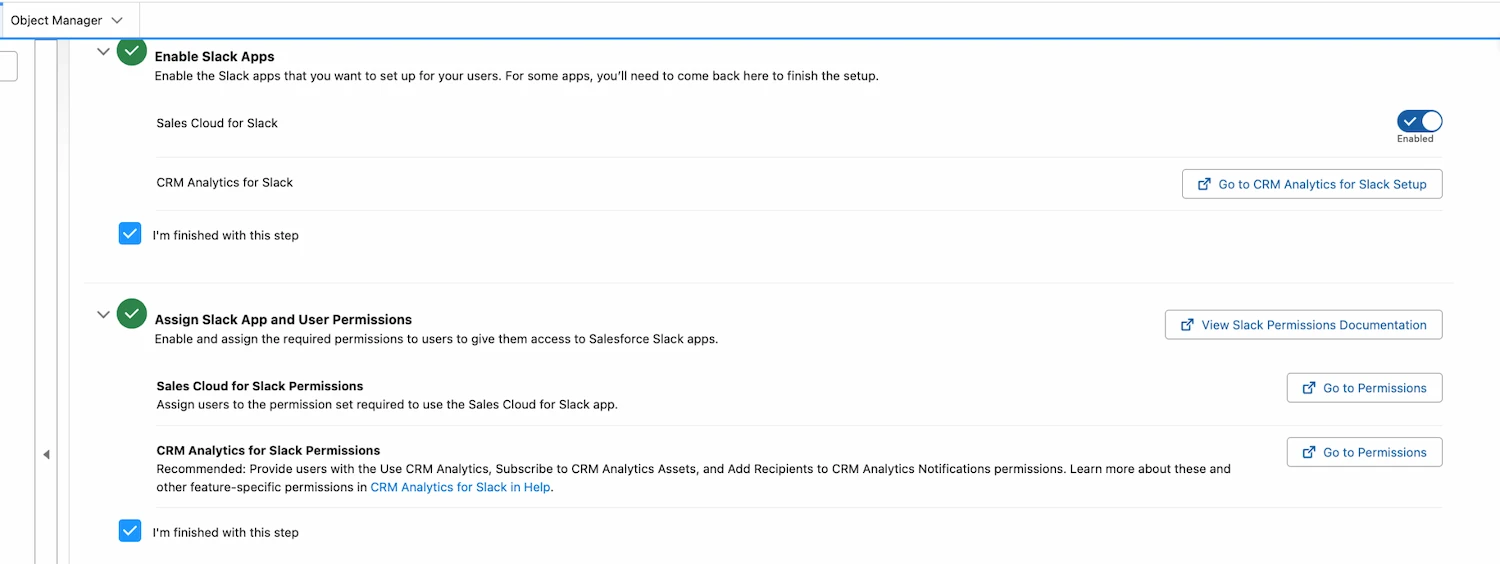Go to Permissions for CRM Analytics for Slack
This screenshot has width=1500, height=564.
tap(1365, 452)
